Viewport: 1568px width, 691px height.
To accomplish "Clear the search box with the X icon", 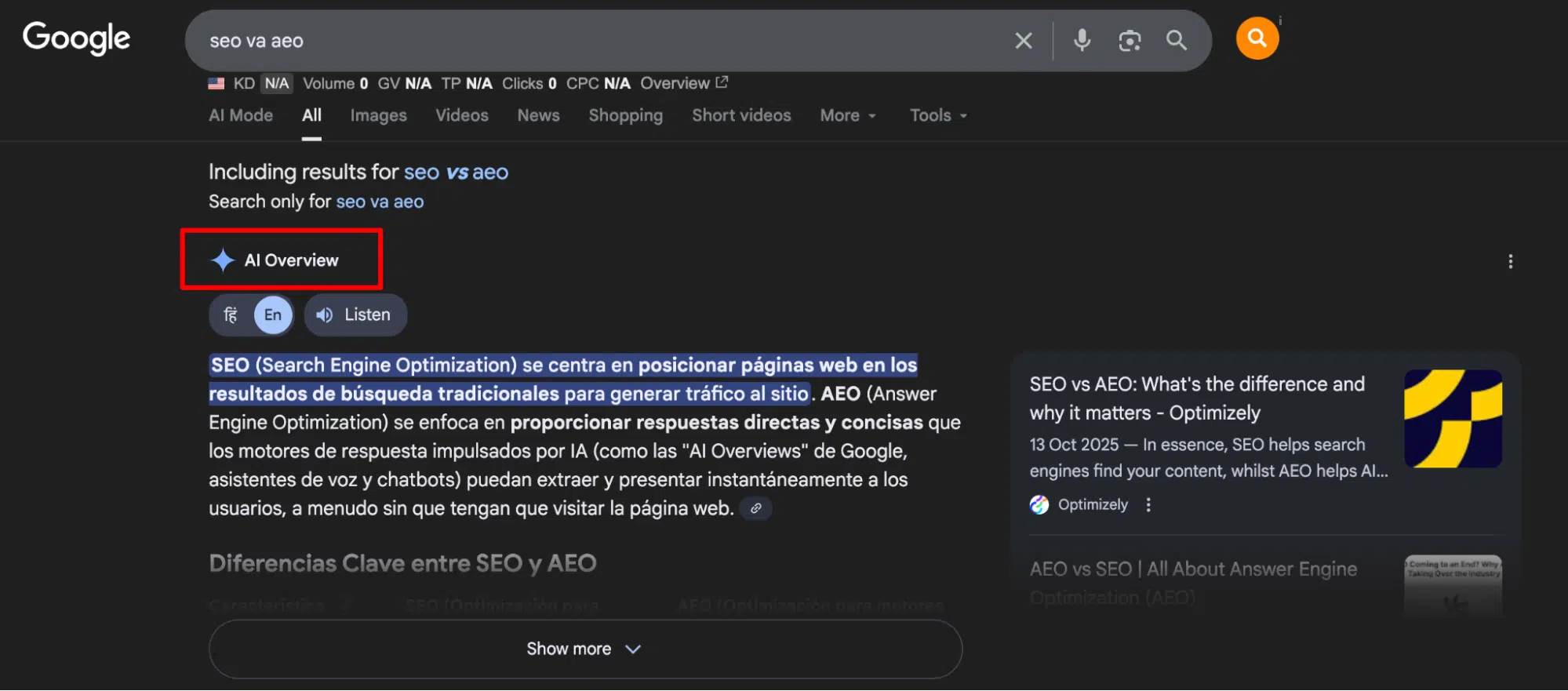I will click(x=1023, y=41).
